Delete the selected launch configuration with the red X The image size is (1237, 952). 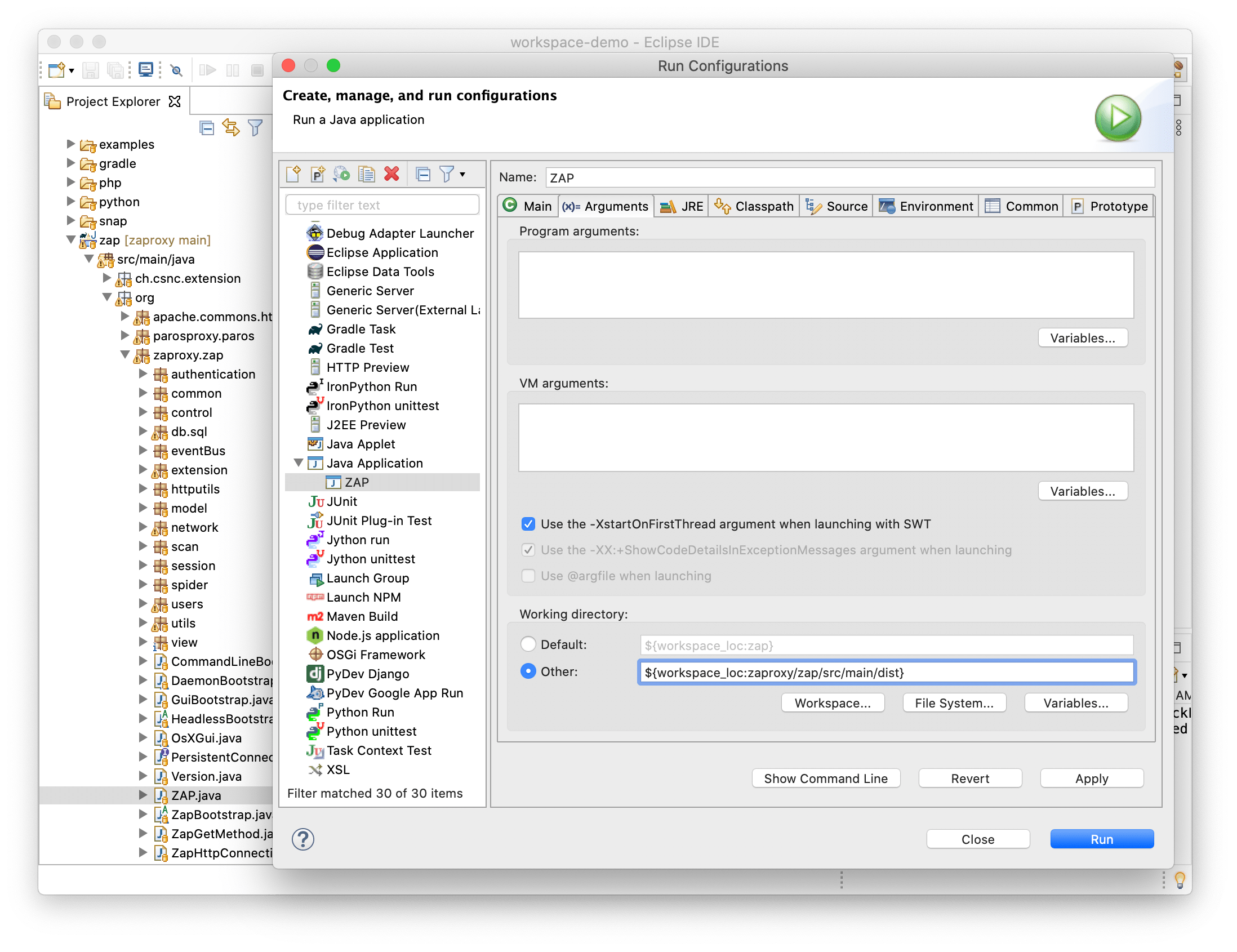click(391, 174)
